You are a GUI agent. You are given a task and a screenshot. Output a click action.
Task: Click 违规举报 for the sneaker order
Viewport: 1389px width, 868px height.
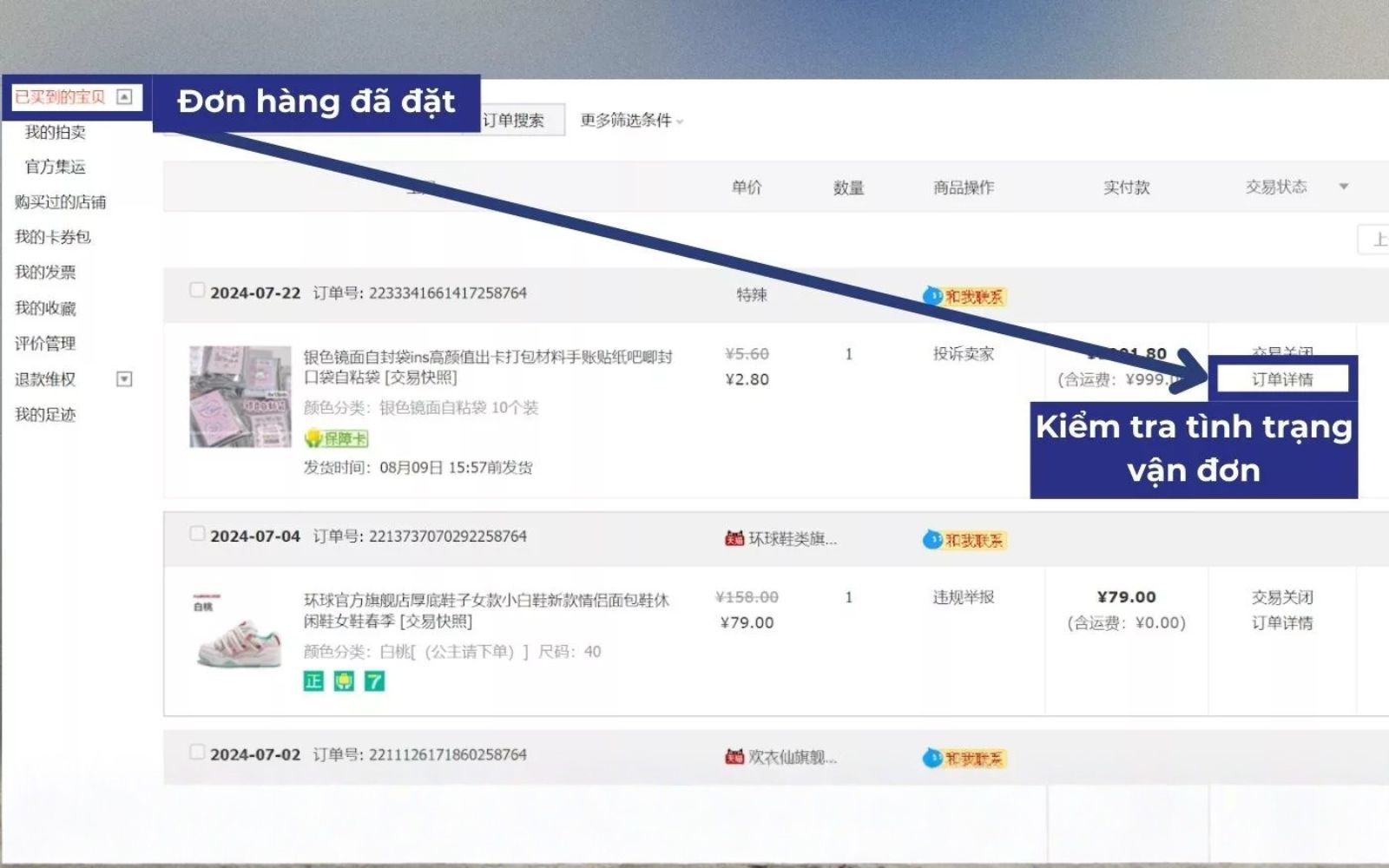pyautogui.click(x=964, y=597)
